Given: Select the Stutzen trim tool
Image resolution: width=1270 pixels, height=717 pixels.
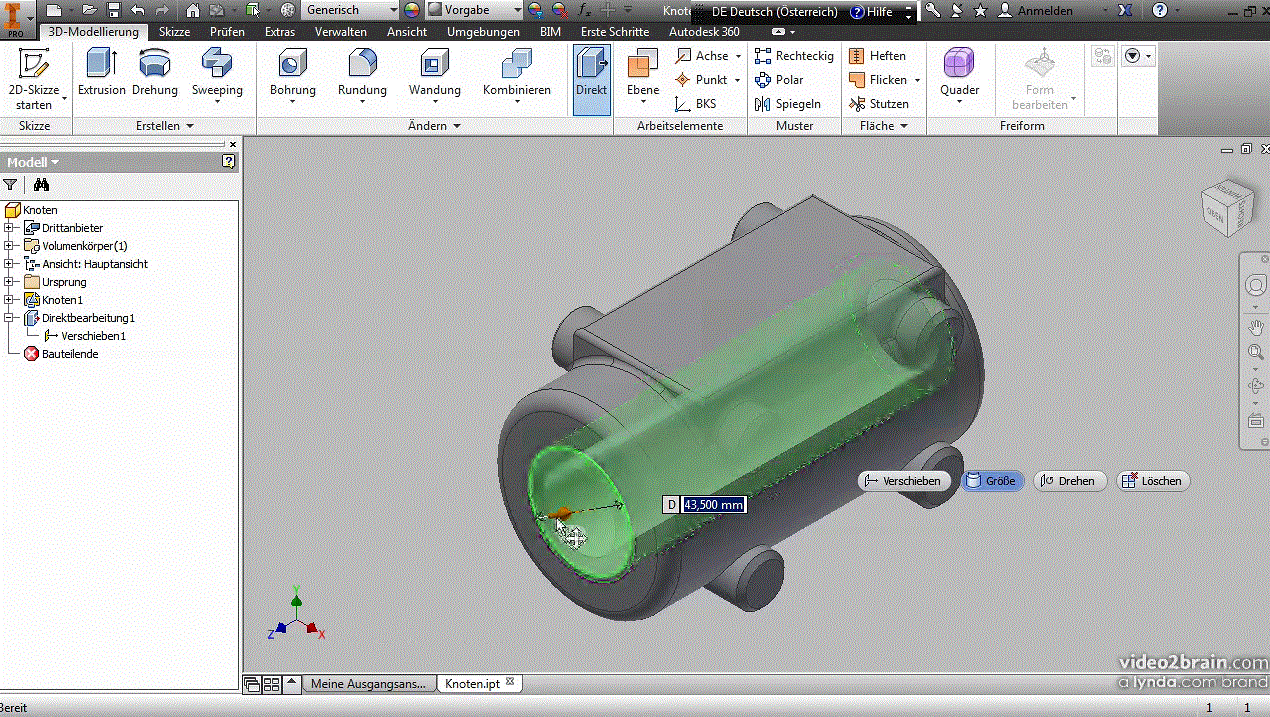Looking at the screenshot, I should click(x=878, y=104).
